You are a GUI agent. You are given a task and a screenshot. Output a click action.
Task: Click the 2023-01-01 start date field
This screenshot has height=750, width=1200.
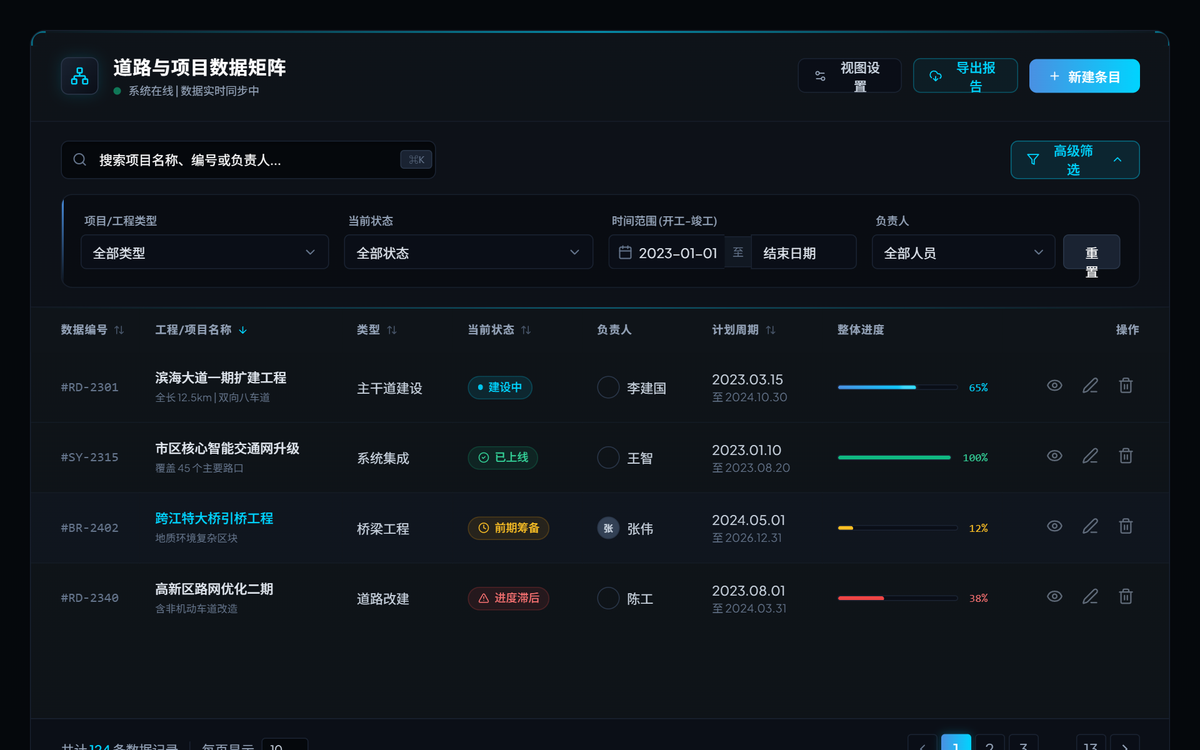(x=667, y=253)
